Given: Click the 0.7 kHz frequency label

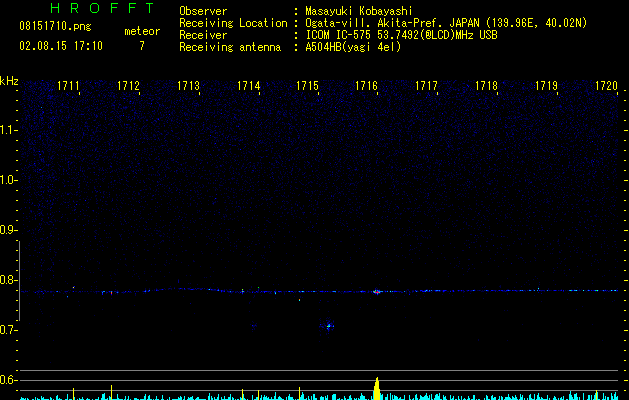Looking at the screenshot, I should (8, 330).
